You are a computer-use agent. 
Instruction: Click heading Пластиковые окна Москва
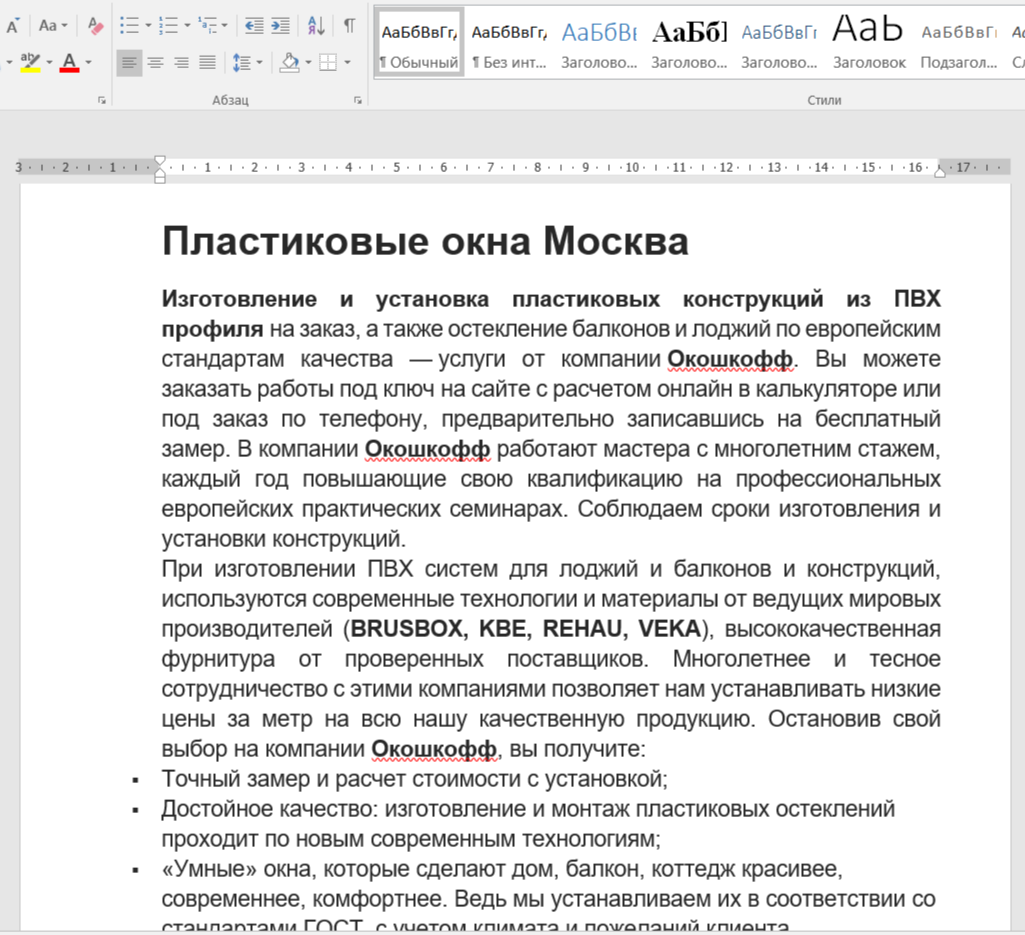pyautogui.click(x=425, y=241)
